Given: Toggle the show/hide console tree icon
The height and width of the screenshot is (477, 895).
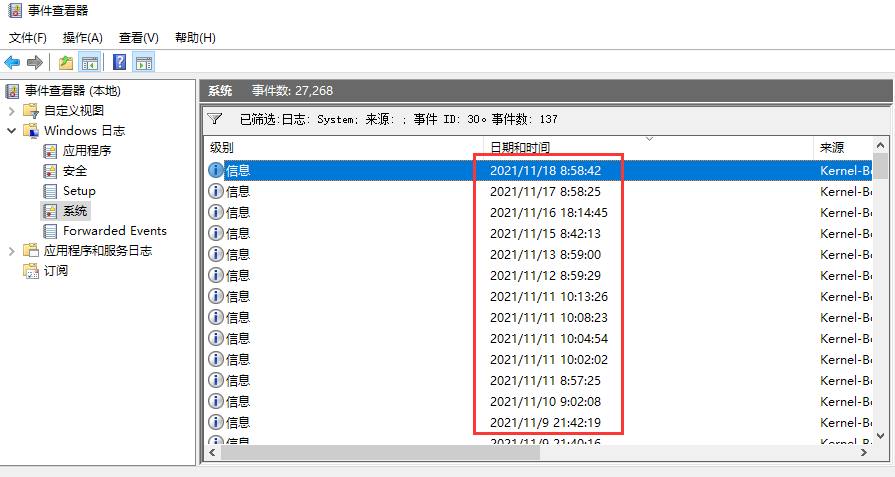Looking at the screenshot, I should point(90,63).
